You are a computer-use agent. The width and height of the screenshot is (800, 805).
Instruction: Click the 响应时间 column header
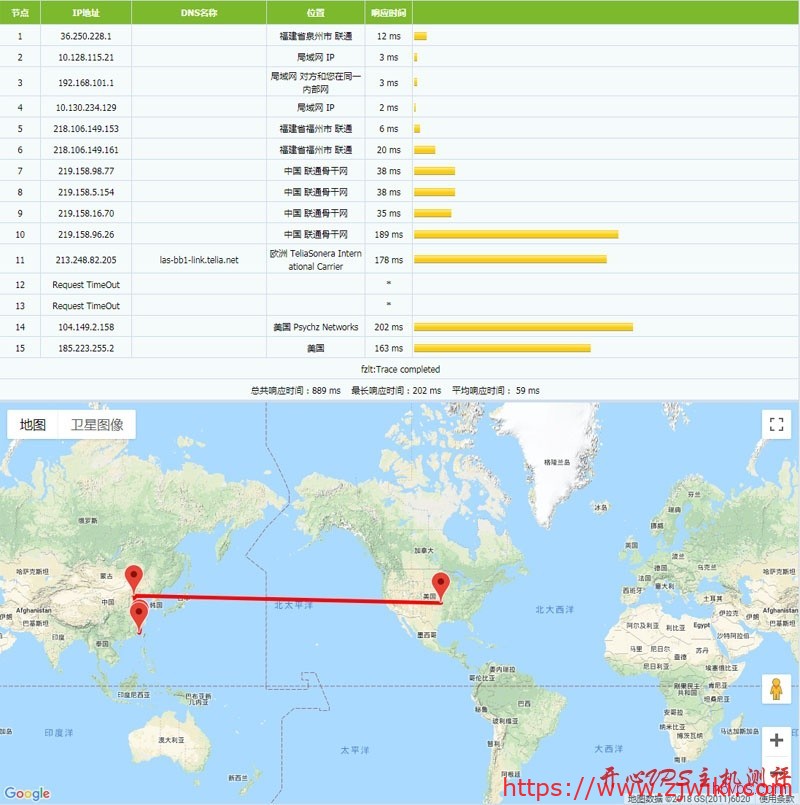point(387,12)
